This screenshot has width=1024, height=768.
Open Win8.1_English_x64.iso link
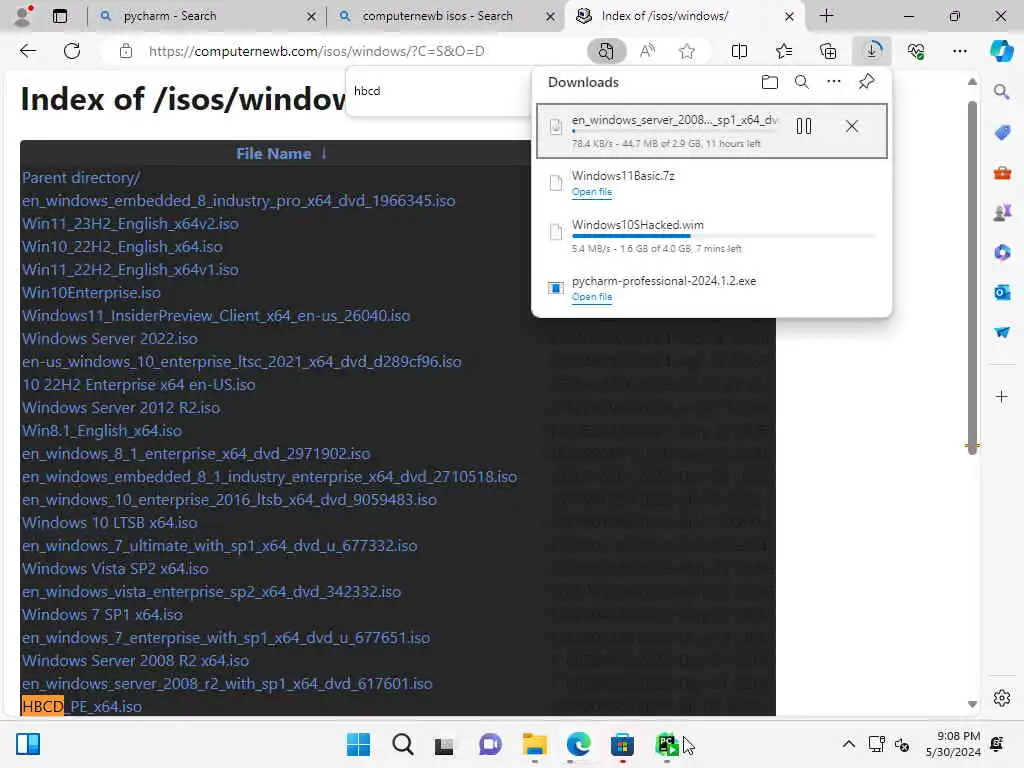102,430
